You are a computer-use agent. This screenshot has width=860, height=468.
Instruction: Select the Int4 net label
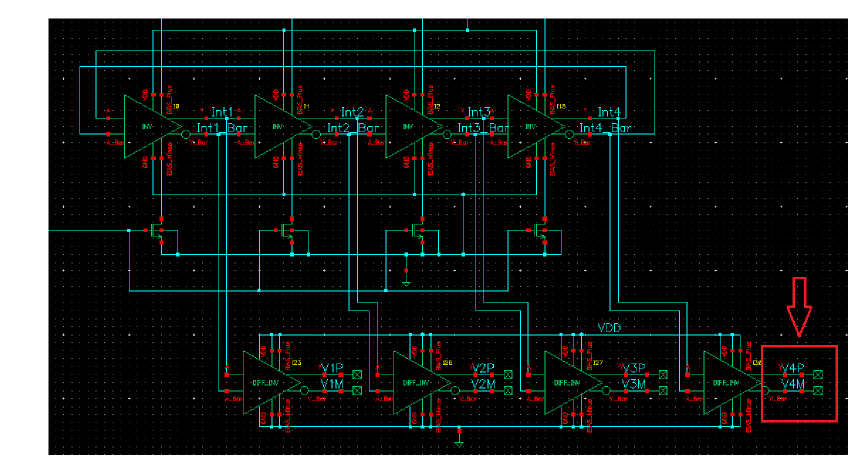click(x=609, y=112)
